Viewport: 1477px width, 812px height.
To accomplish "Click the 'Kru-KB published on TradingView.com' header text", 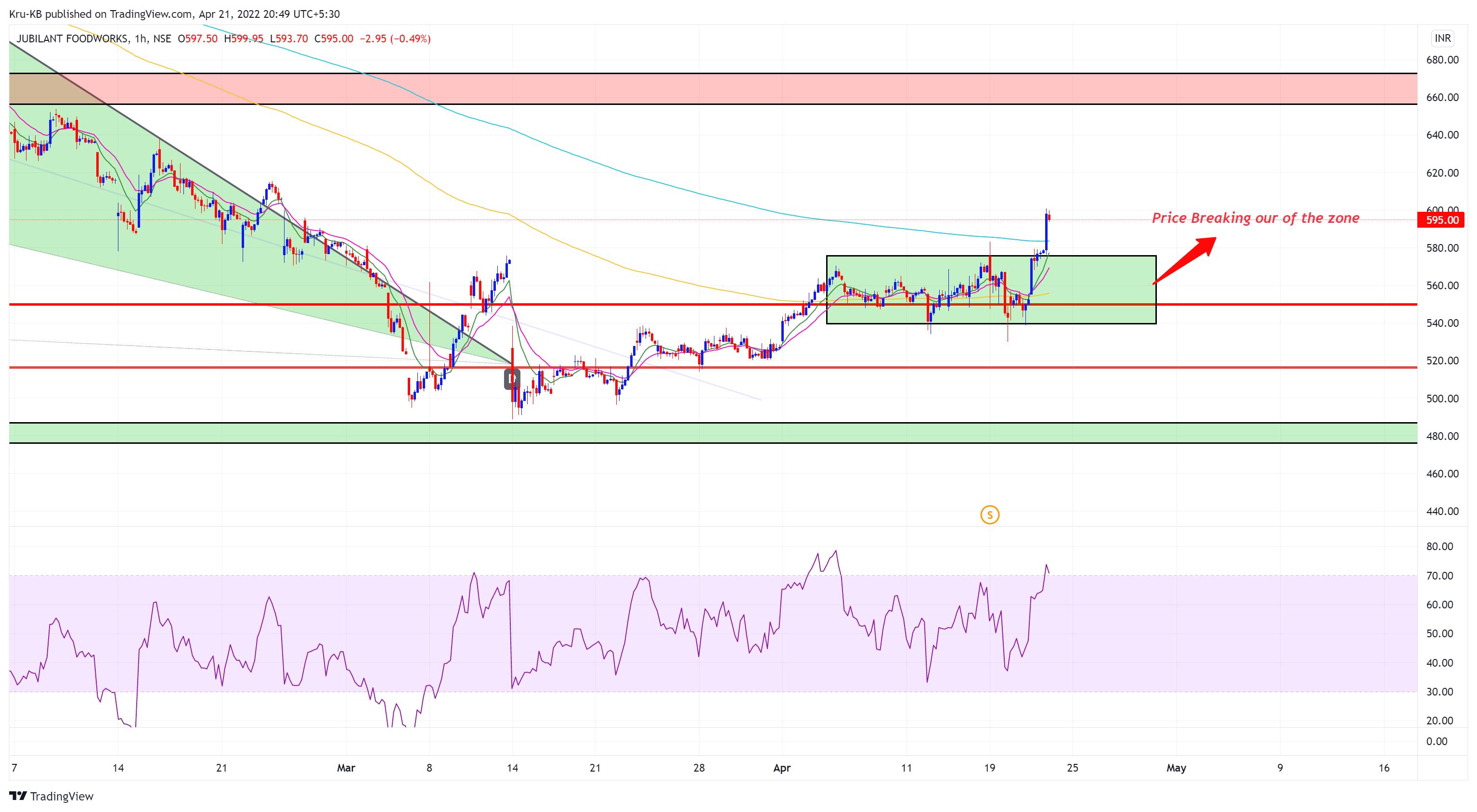I will pos(101,14).
